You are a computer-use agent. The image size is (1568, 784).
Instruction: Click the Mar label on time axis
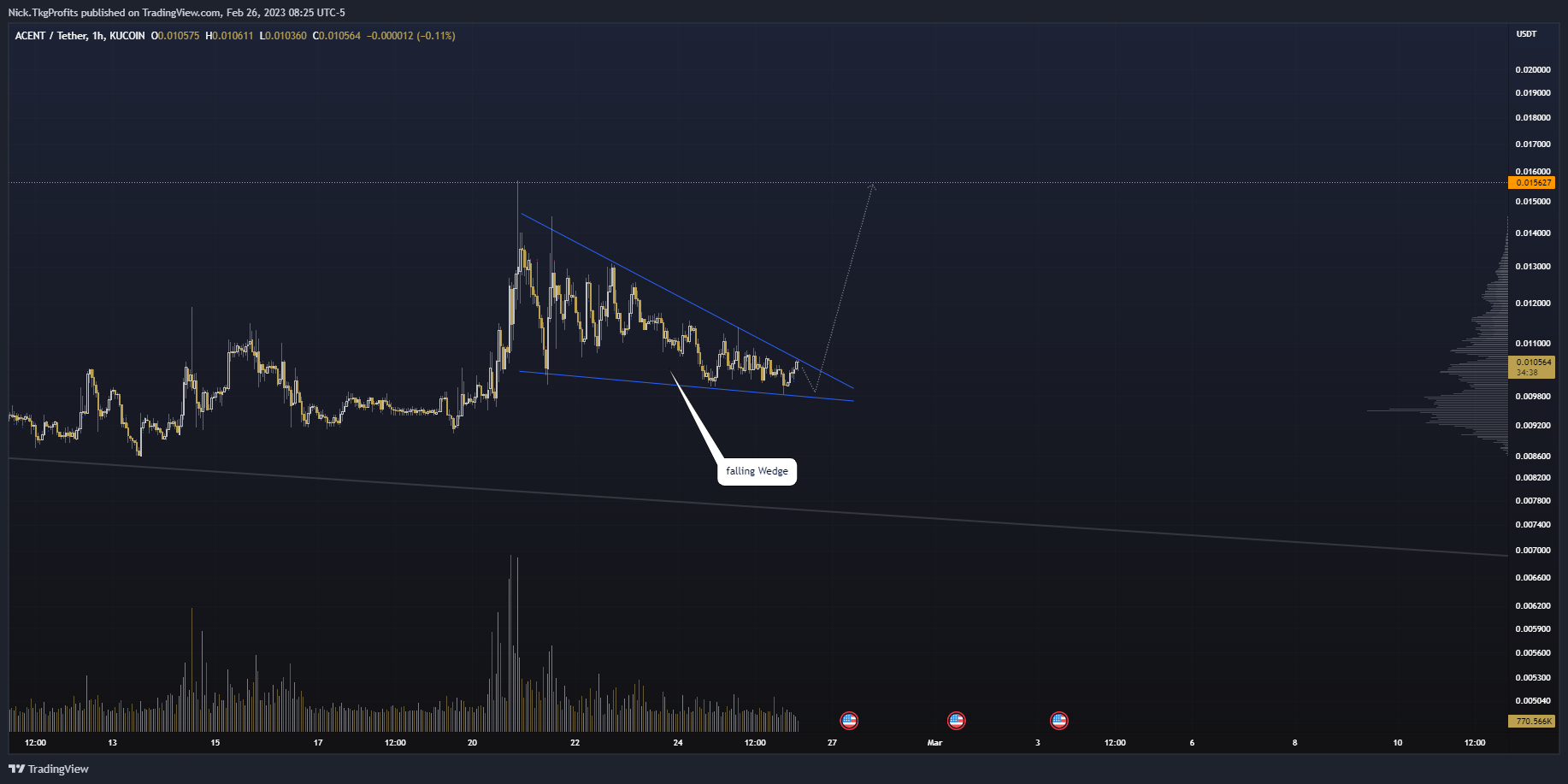point(935,743)
